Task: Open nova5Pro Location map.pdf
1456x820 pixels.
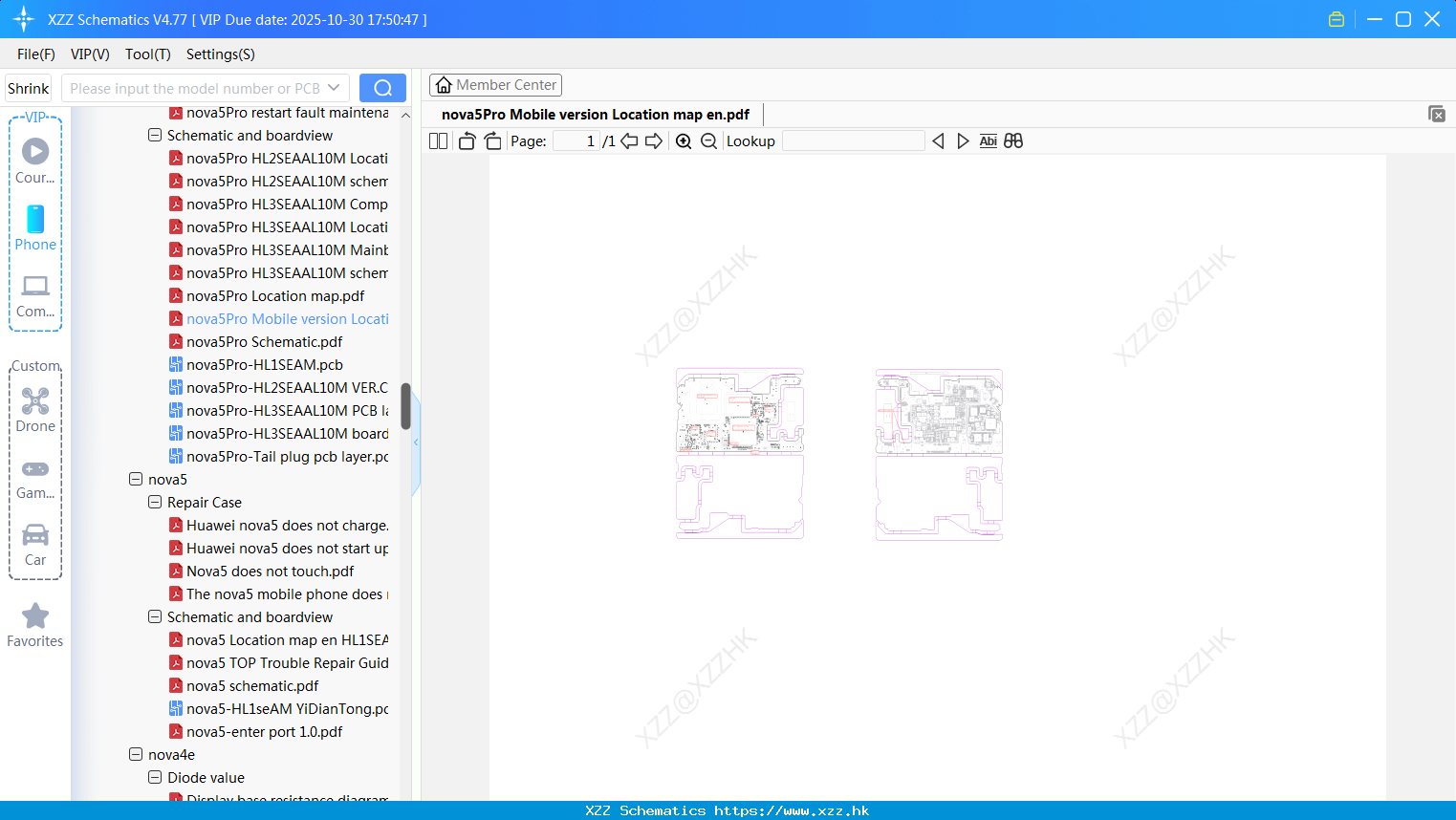Action: coord(267,295)
